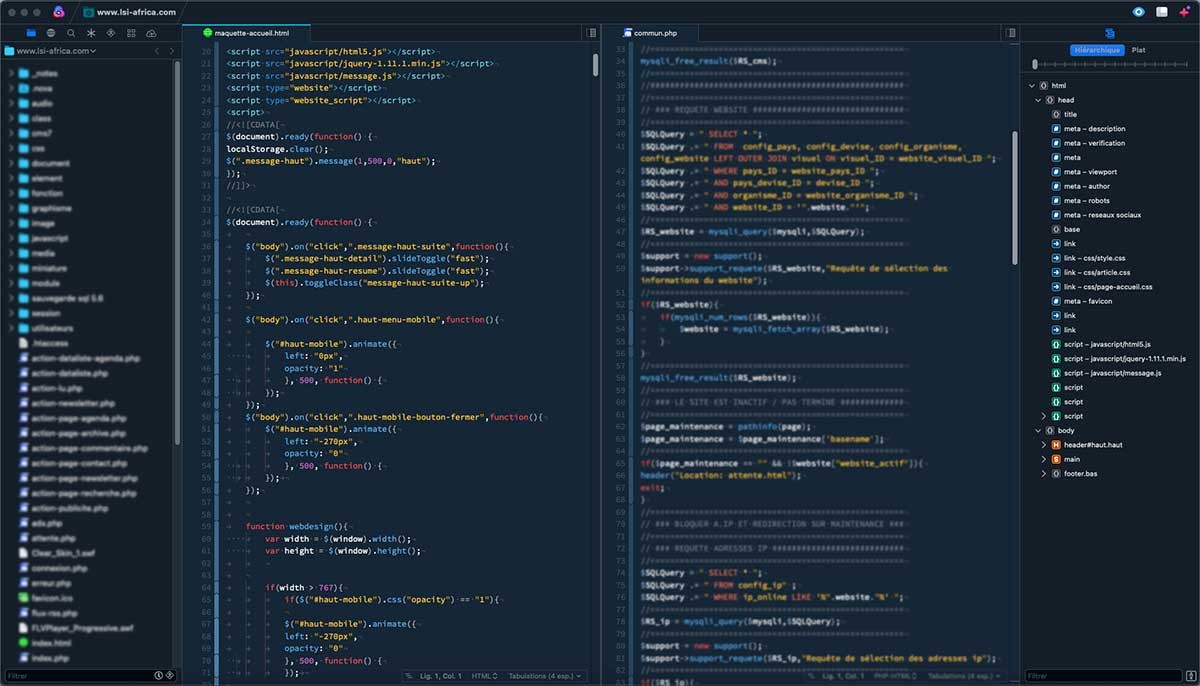This screenshot has width=1200, height=686.
Task: Expand the footer.bas node in symbols
Action: 1044,474
